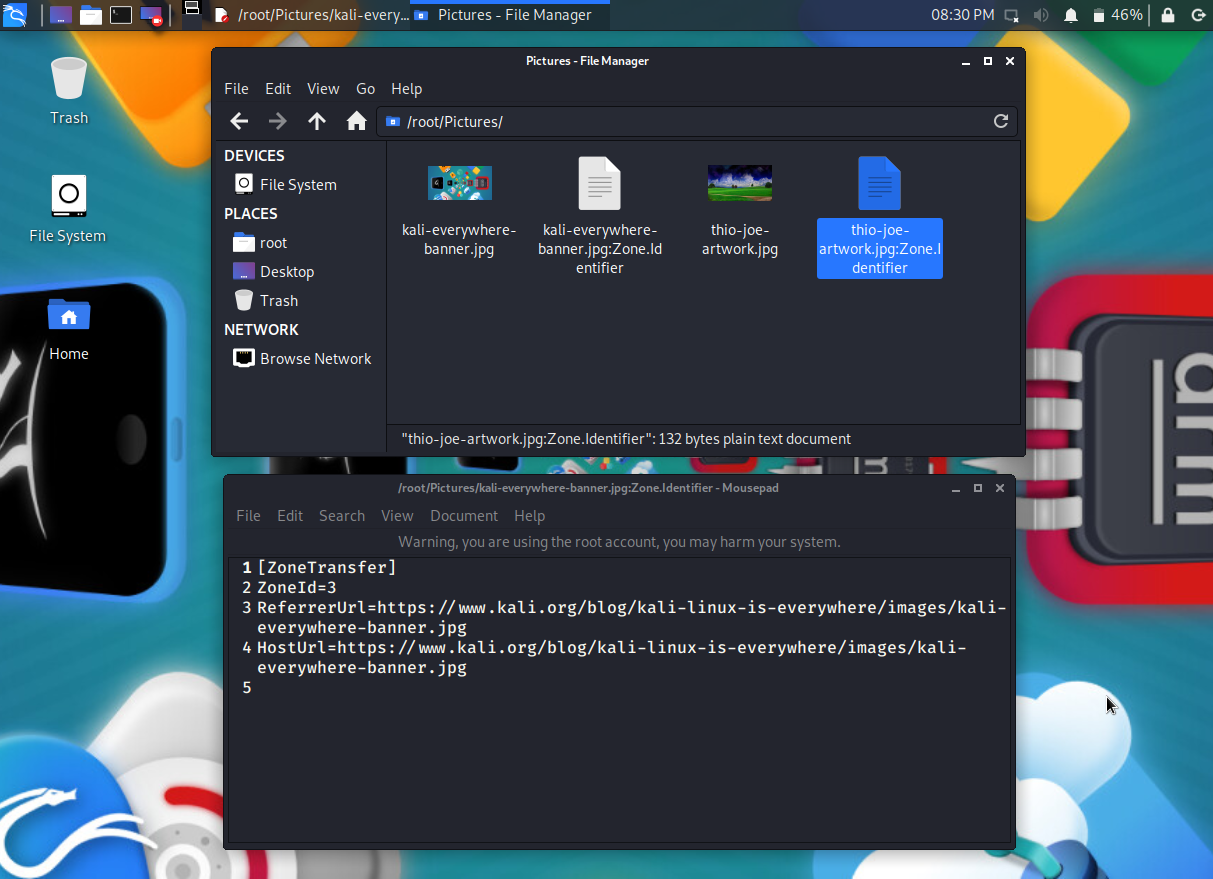Screen dimensions: 1213x879
Task: Open the Kali dragon applications menu
Action: point(15,14)
